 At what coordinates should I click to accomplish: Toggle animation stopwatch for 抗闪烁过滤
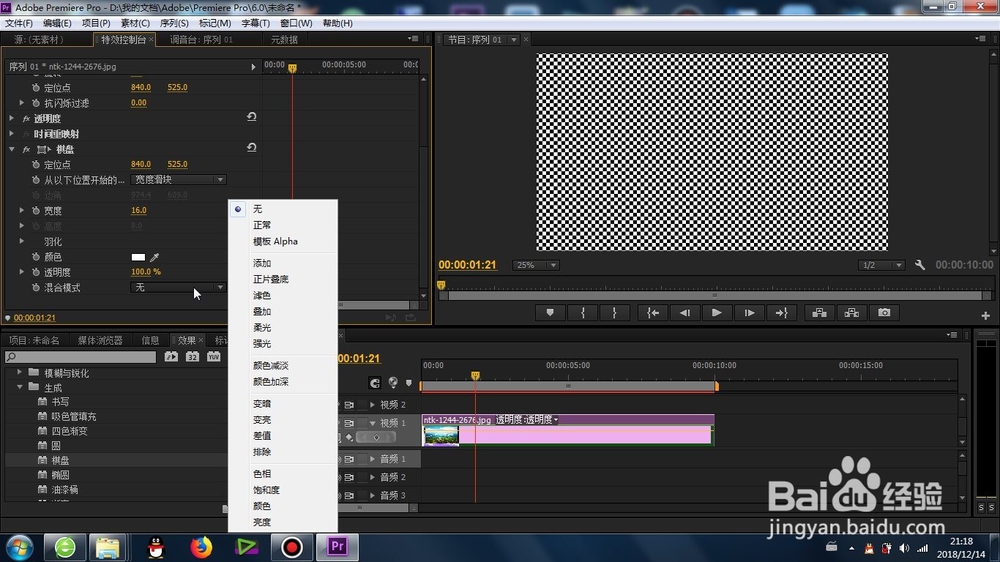click(36, 103)
